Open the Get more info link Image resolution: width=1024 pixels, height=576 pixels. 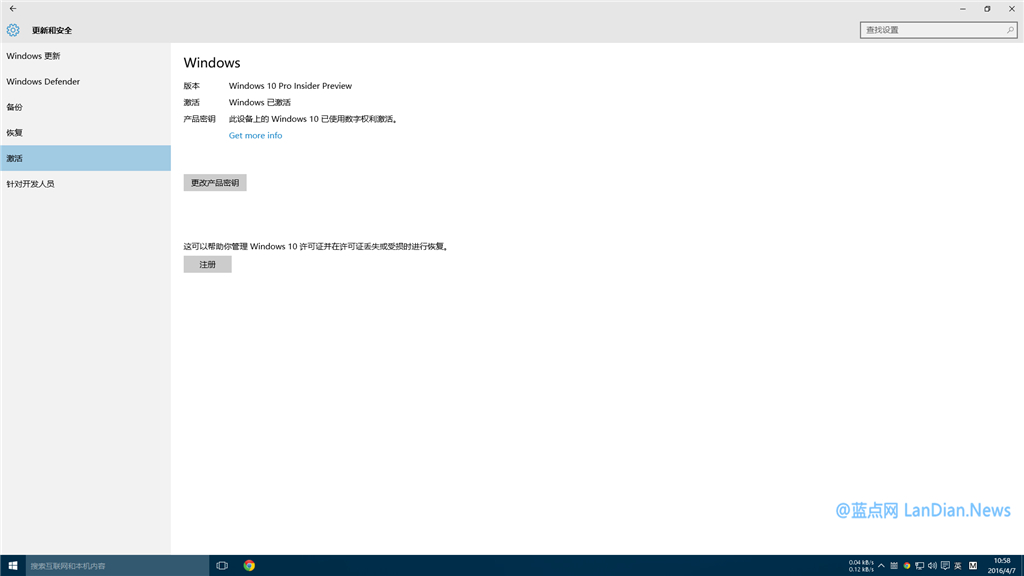click(x=255, y=135)
